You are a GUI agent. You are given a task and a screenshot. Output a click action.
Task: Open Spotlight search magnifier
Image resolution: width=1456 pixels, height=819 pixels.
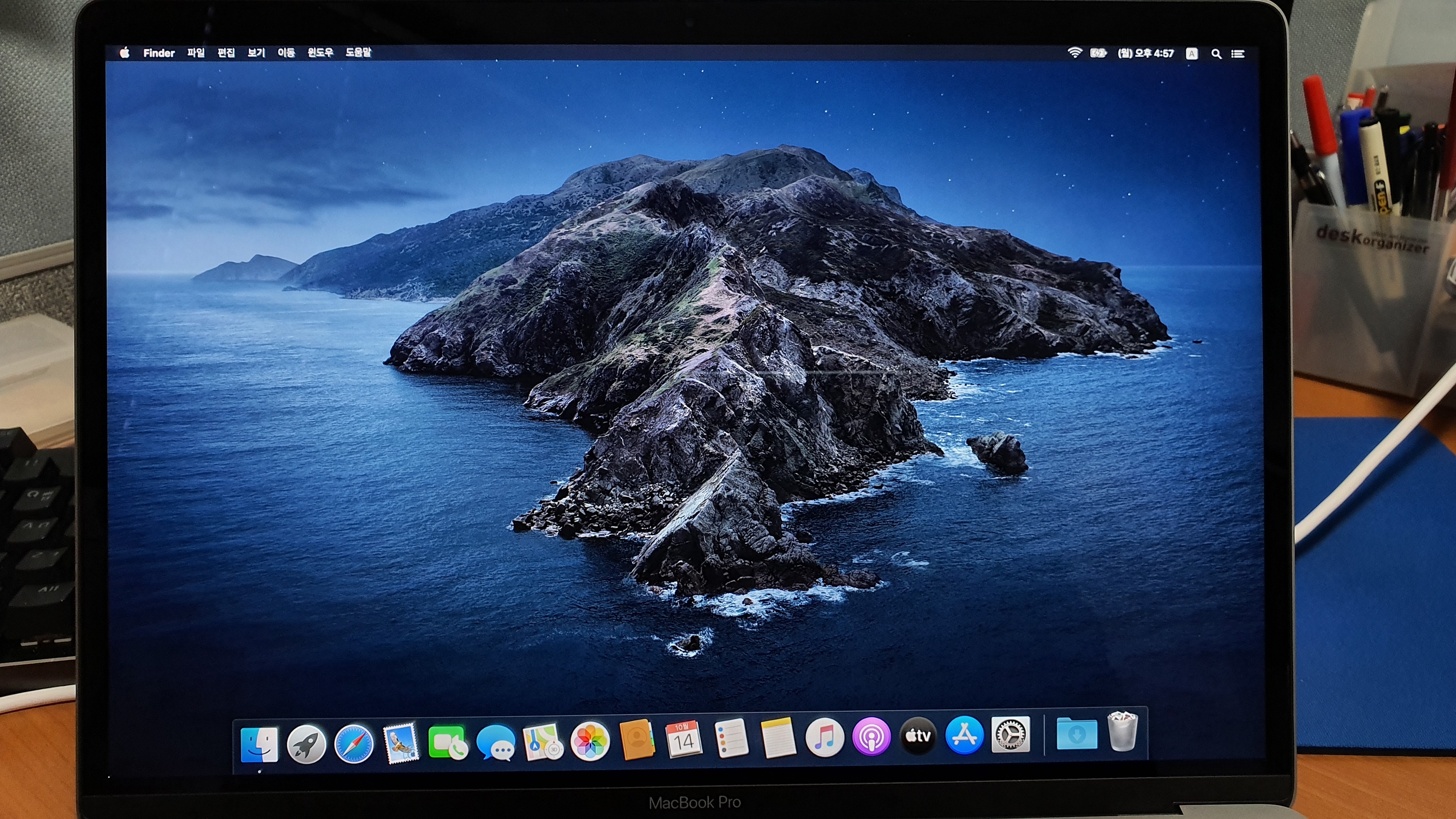coord(1216,54)
